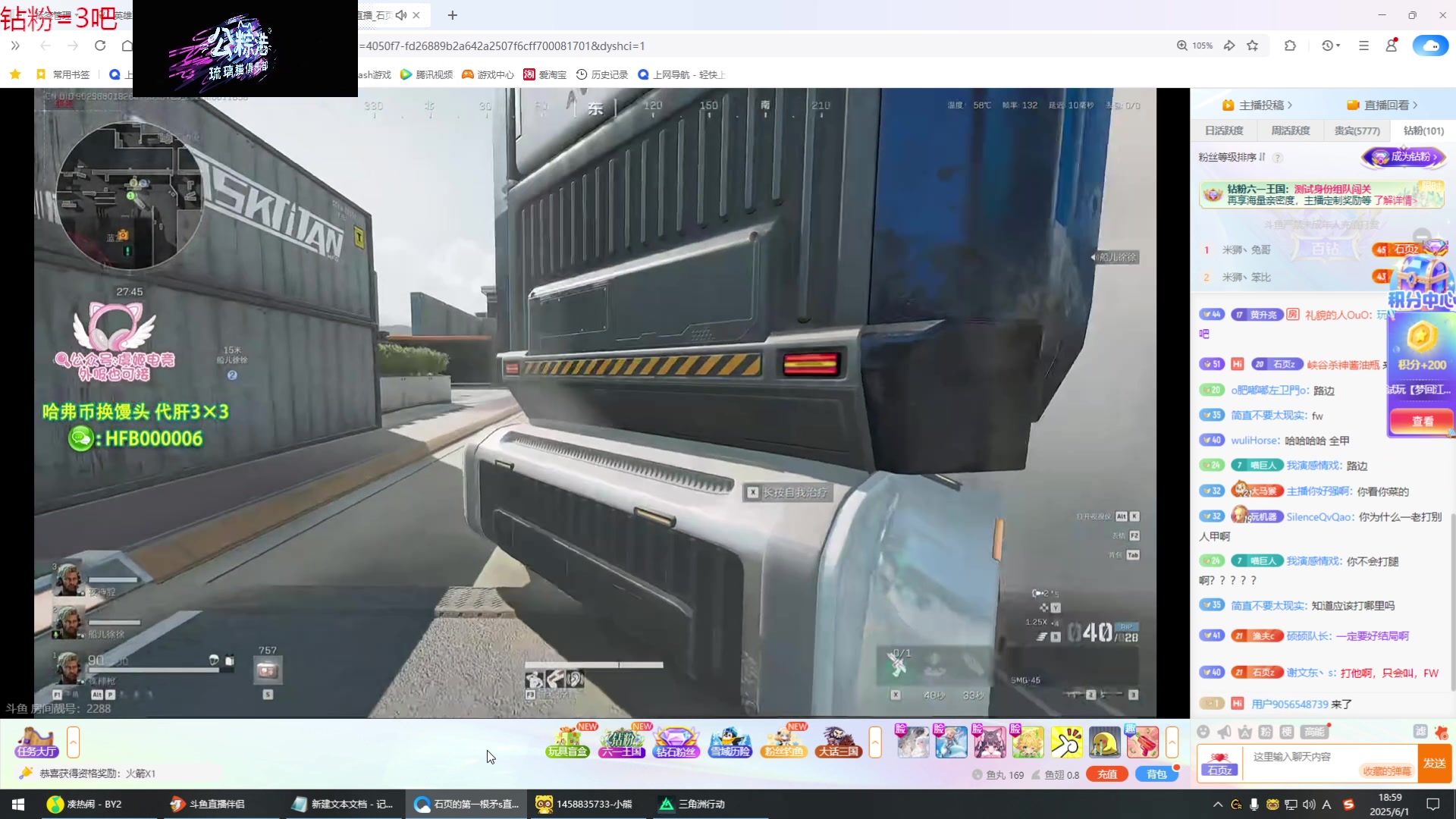Toggle 粉丝等级排序 sort order
Image resolution: width=1456 pixels, height=819 pixels.
coord(1232,157)
